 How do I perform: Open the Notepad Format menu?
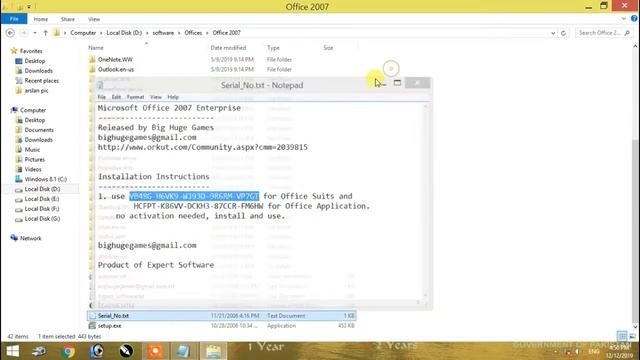click(135, 97)
